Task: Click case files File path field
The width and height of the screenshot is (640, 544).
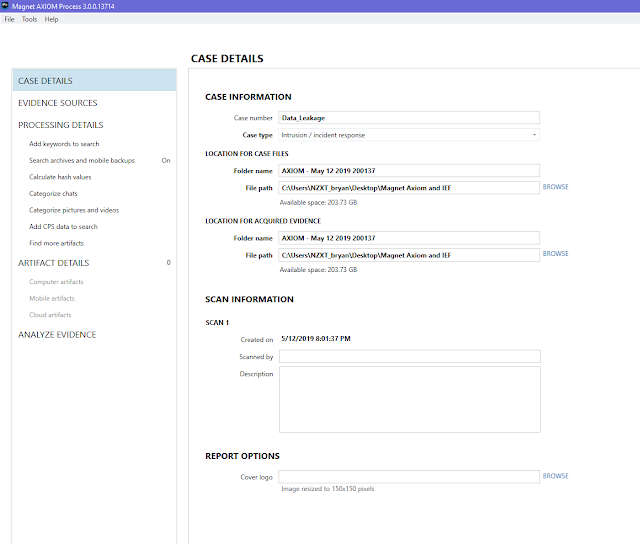Action: 409,188
